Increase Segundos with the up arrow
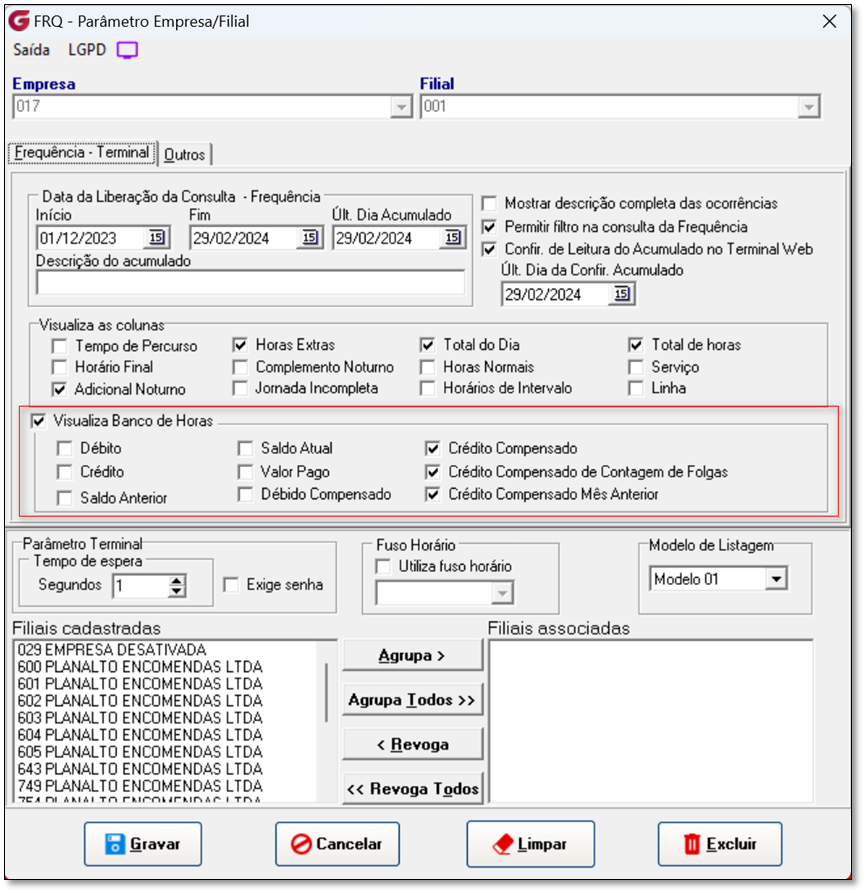The width and height of the screenshot is (865, 893). [177, 580]
